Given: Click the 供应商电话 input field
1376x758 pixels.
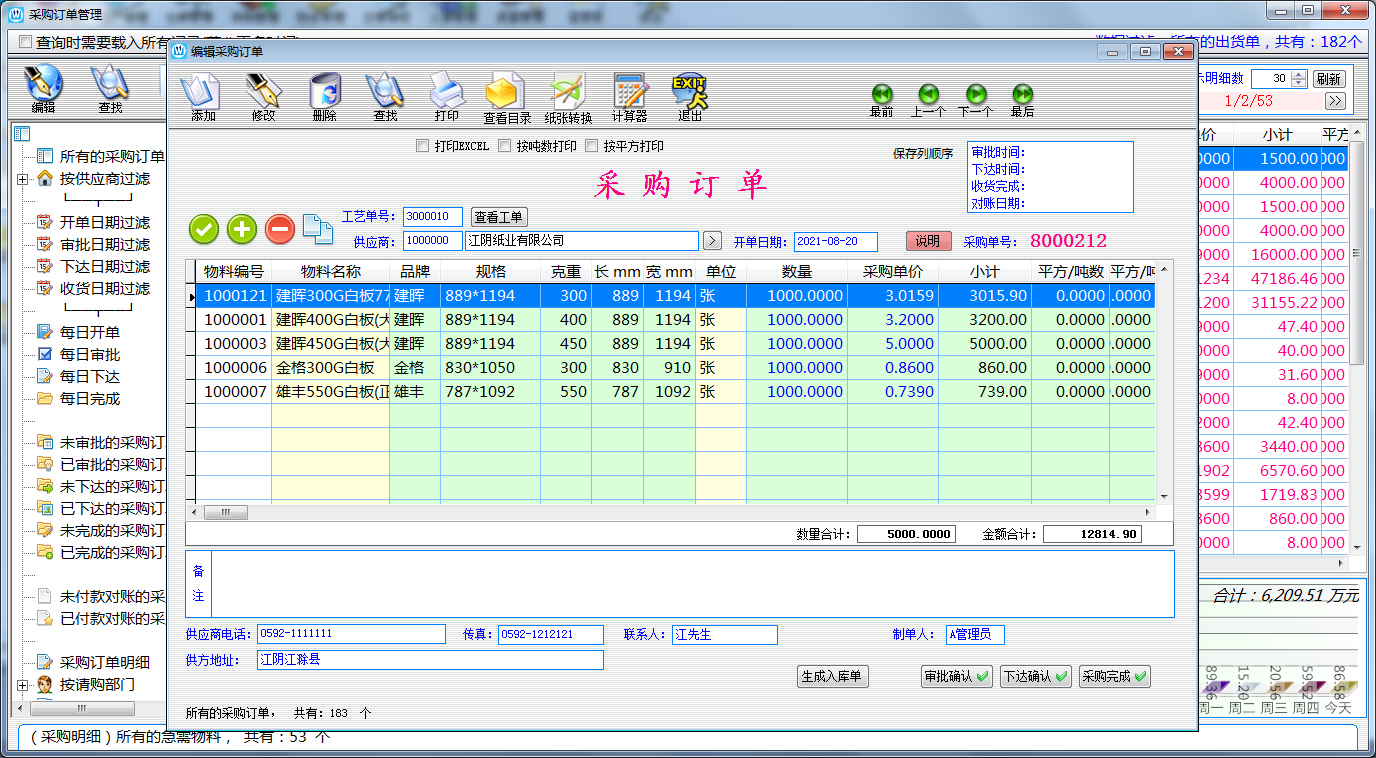Looking at the screenshot, I should [351, 634].
